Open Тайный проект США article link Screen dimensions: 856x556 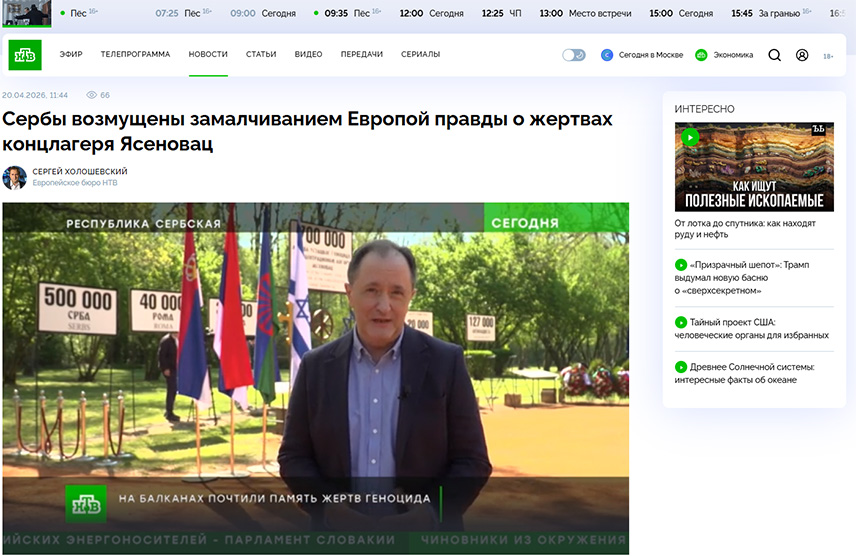point(752,328)
